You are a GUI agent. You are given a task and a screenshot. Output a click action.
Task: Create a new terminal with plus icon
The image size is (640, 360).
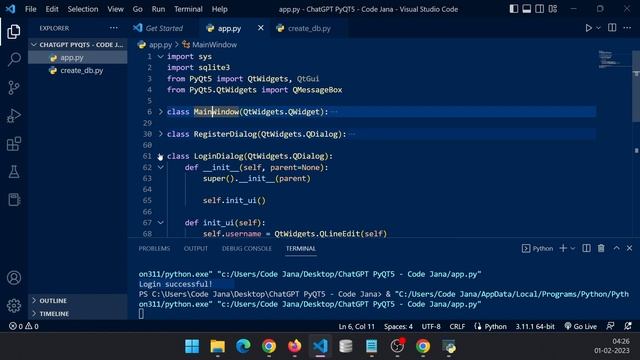click(563, 248)
